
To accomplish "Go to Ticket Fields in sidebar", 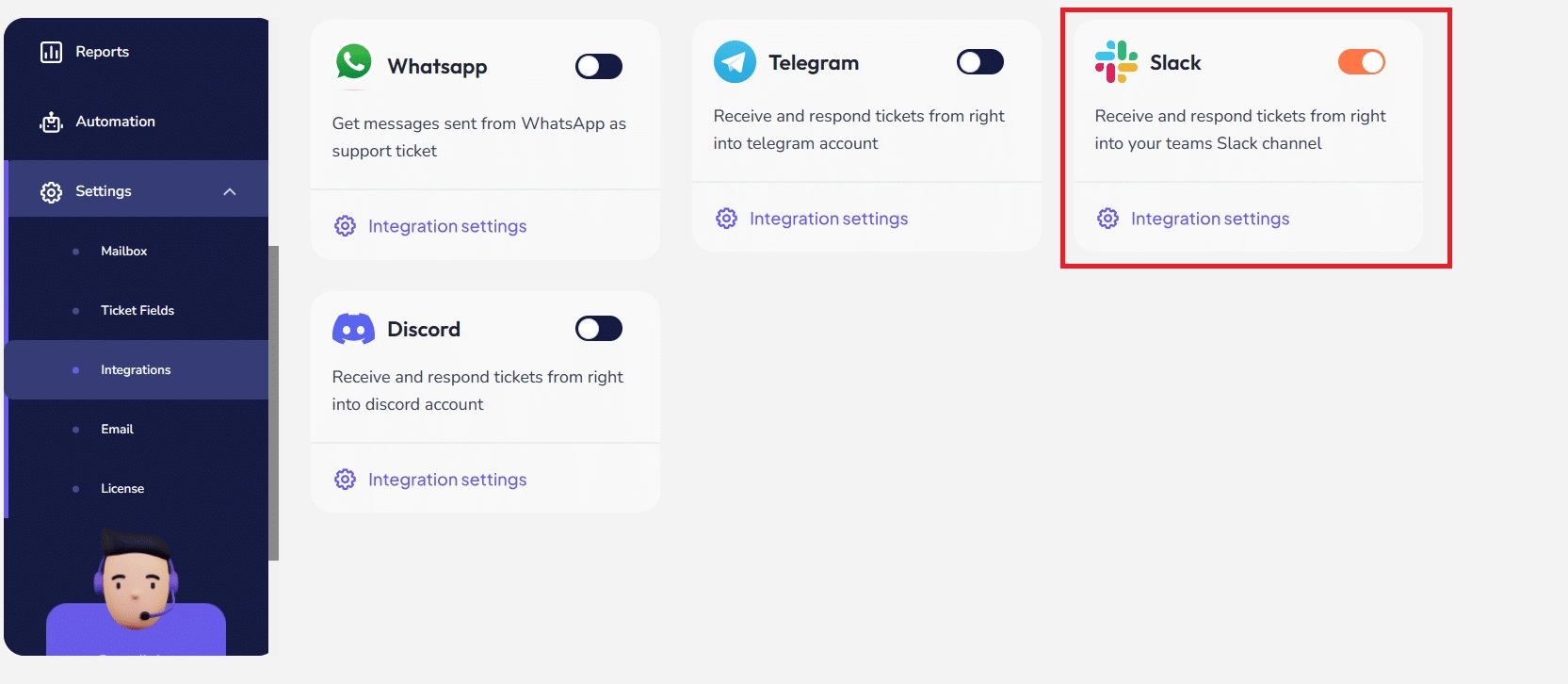I will [x=137, y=310].
